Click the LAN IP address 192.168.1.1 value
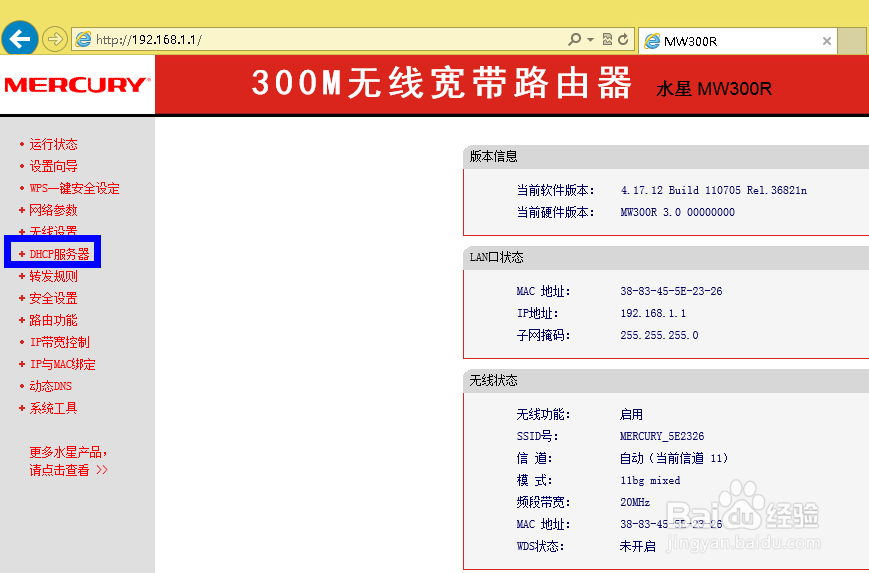Image resolution: width=869 pixels, height=573 pixels. click(653, 313)
